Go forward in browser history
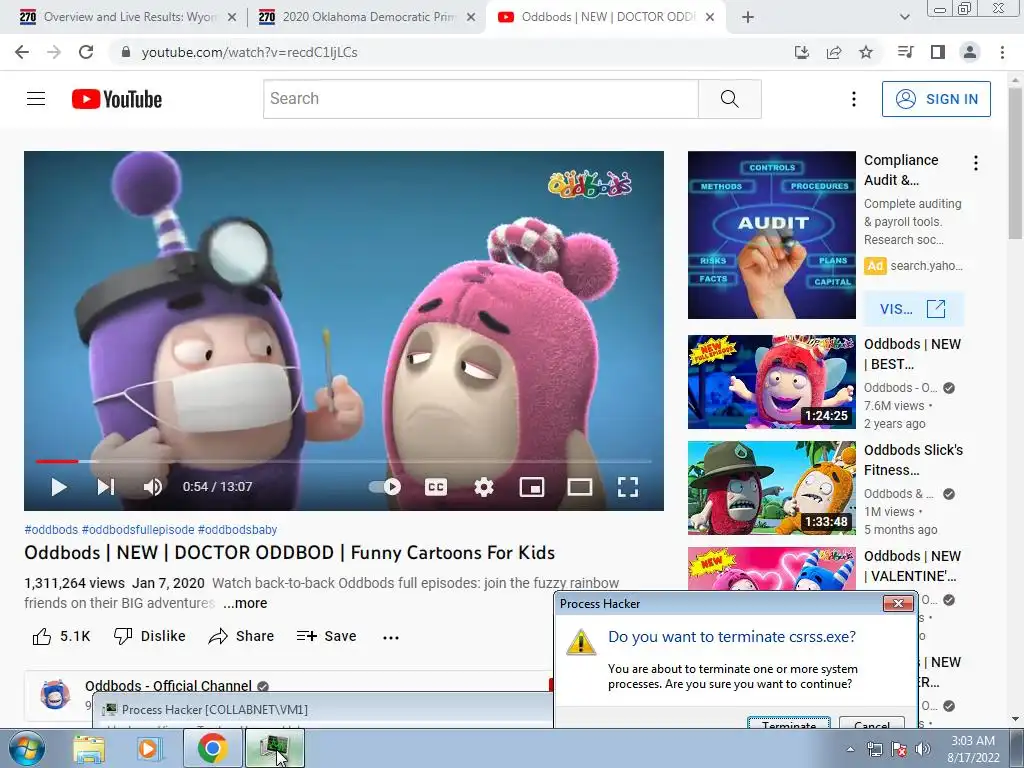This screenshot has width=1024, height=768. 54,52
